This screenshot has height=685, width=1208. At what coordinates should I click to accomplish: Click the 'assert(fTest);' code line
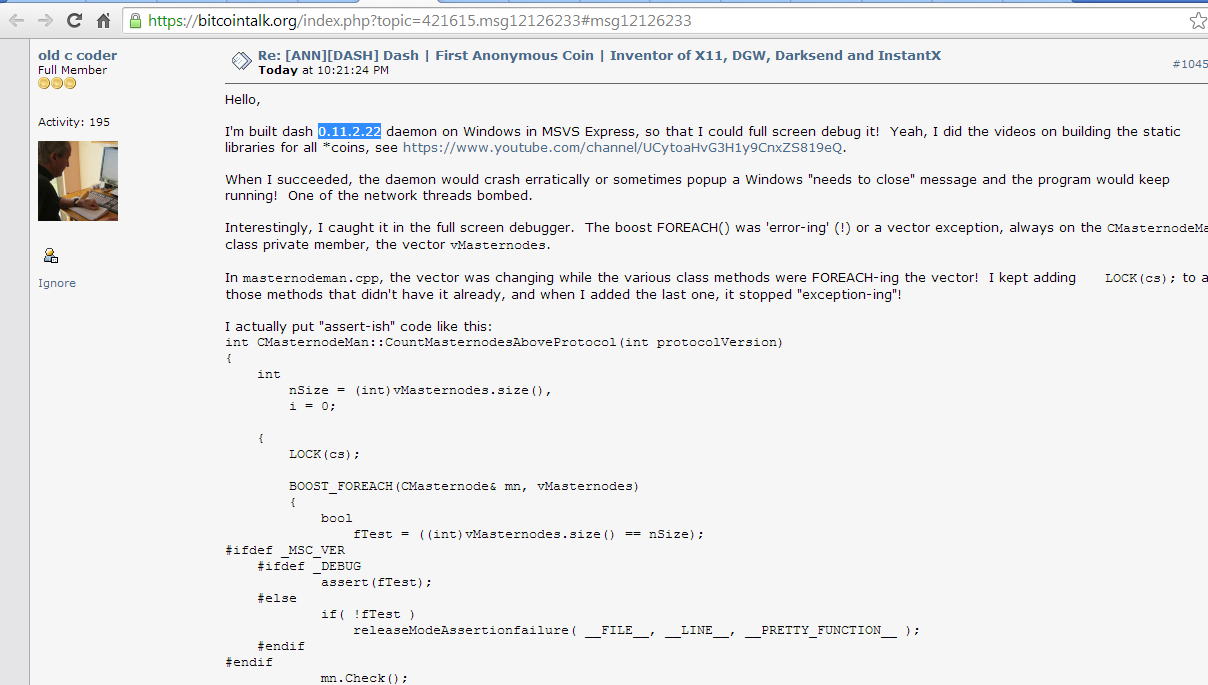[376, 582]
